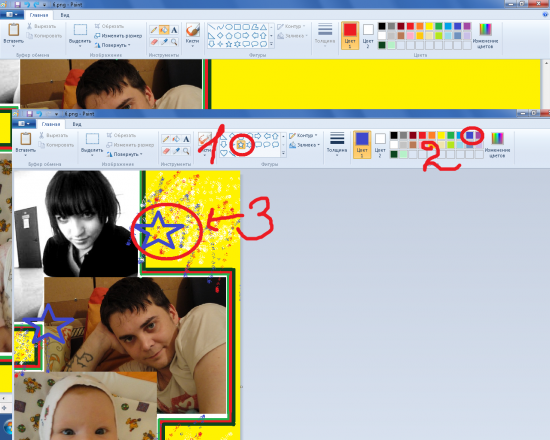Click Выделить selection button in front window
Screen dimensions: 550x440
pyautogui.click(x=92, y=145)
